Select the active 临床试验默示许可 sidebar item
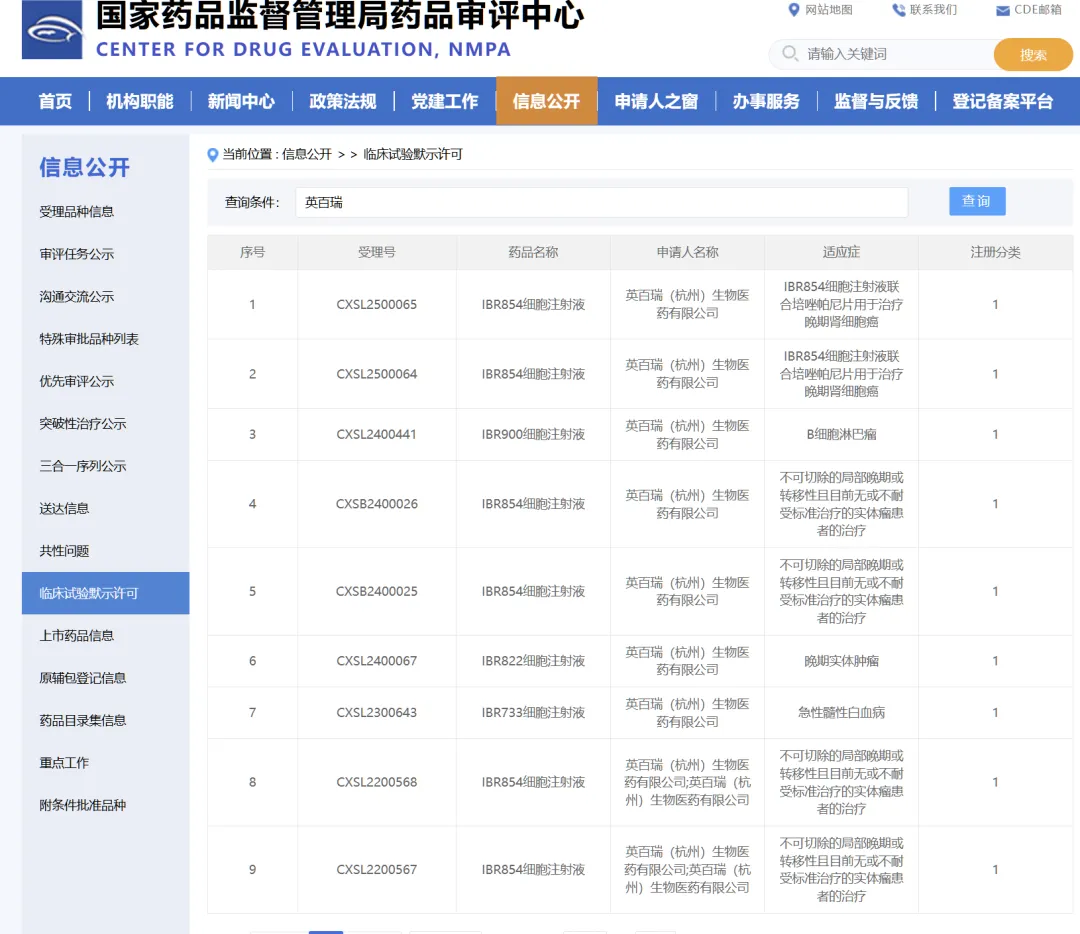Viewport: 1080px width, 934px height. point(105,593)
